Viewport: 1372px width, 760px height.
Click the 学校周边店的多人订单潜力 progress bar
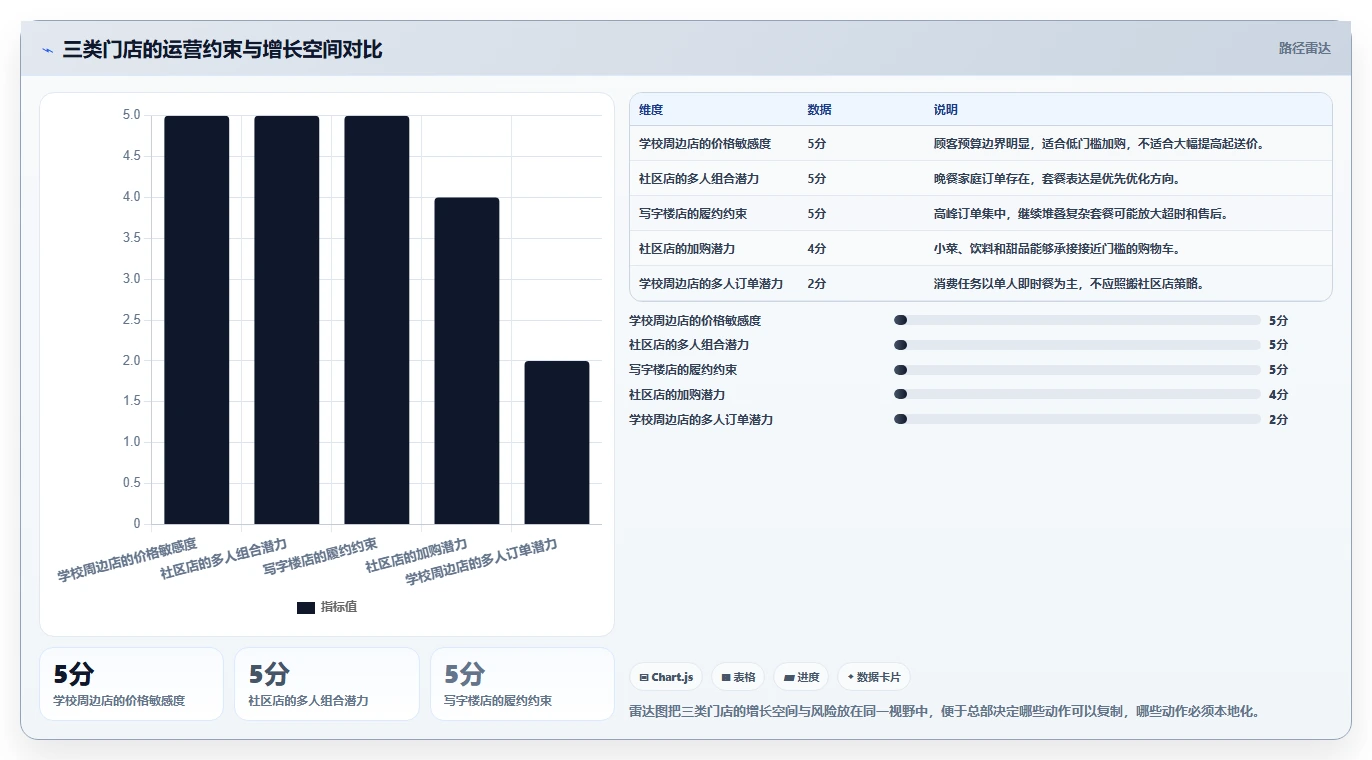pos(1077,419)
